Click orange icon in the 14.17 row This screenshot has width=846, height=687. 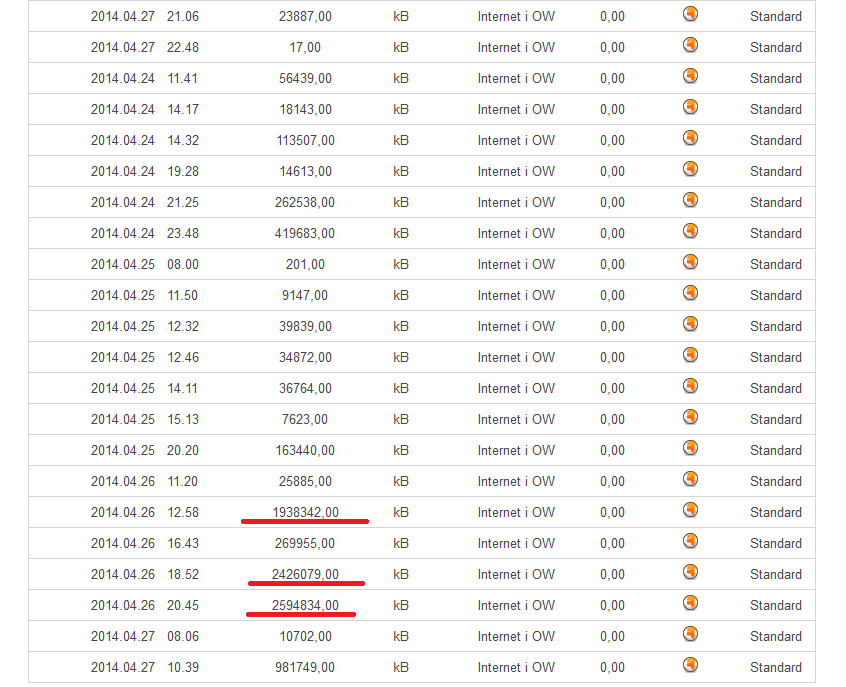click(690, 107)
